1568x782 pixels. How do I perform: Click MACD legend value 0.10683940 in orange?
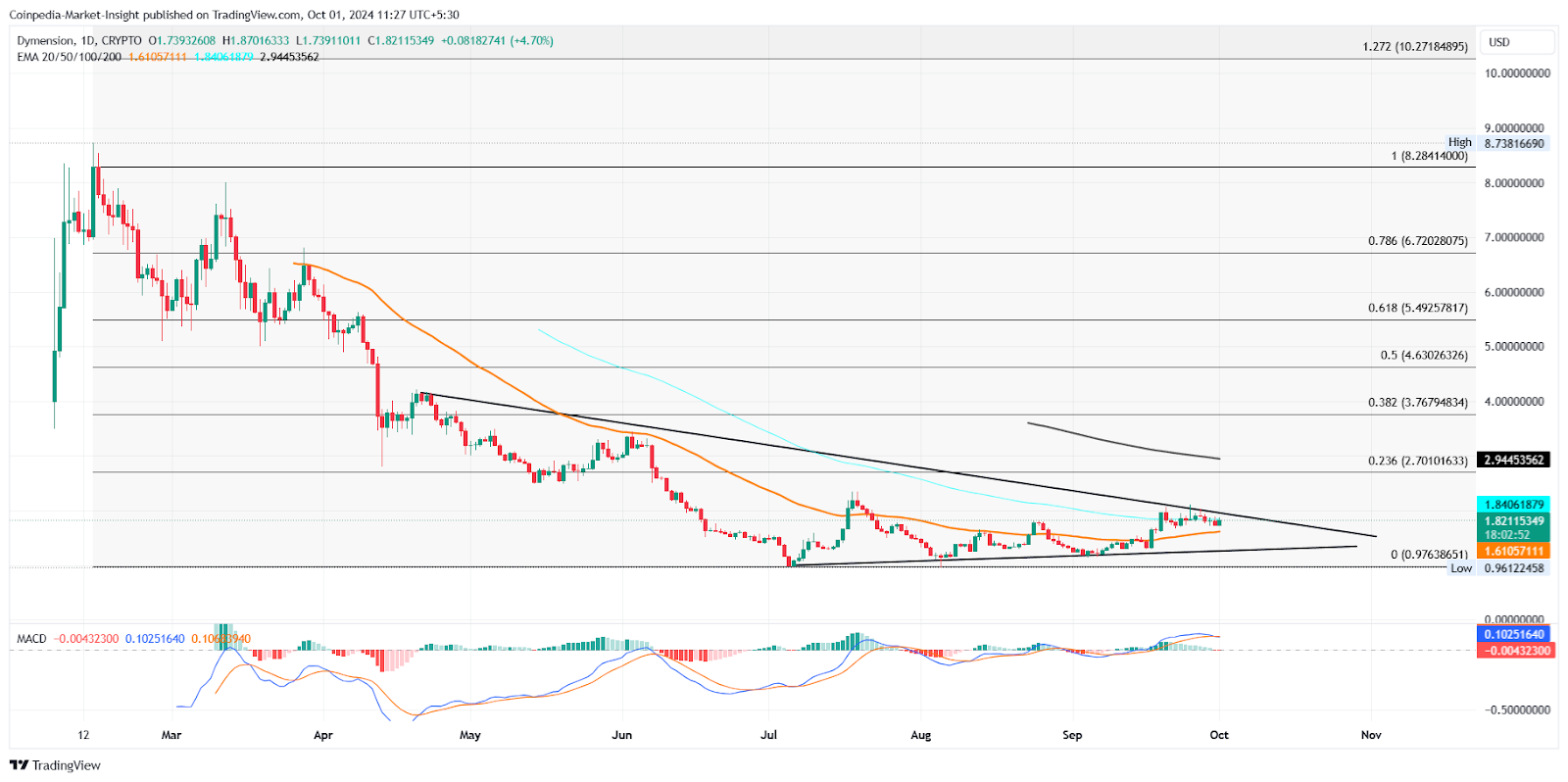coord(220,639)
